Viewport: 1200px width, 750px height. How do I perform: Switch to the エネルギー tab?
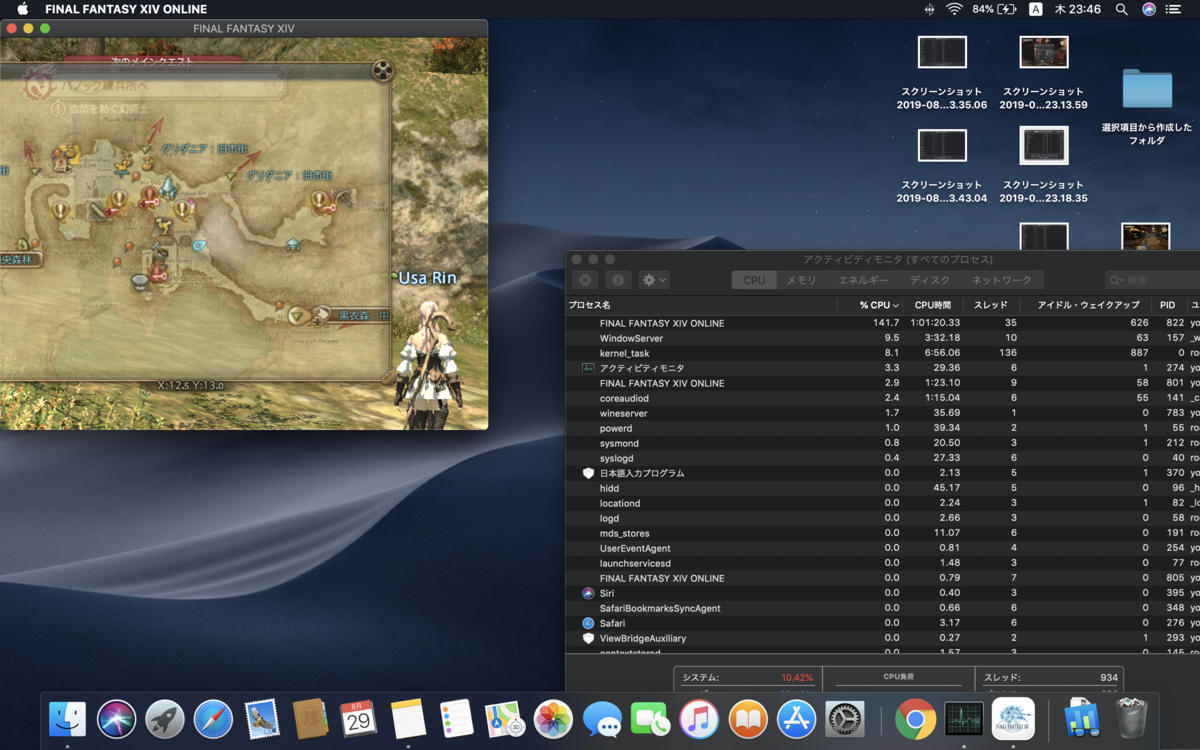[863, 280]
